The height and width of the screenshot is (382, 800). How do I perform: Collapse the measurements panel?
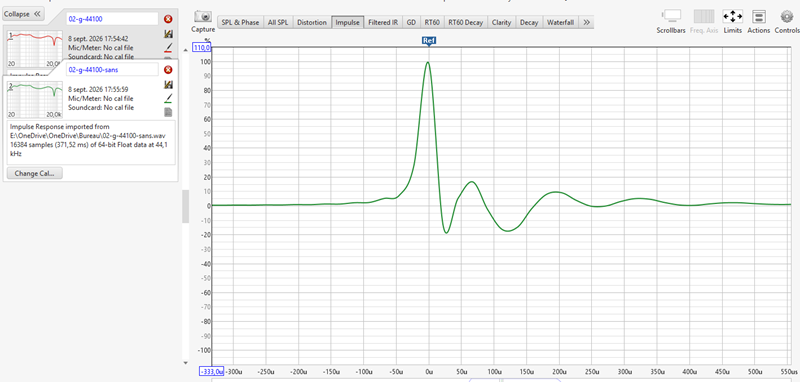(x=22, y=14)
